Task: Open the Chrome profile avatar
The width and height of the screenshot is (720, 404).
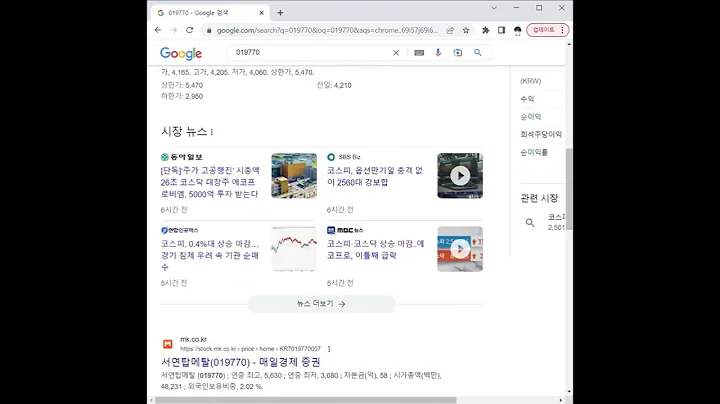Action: [x=518, y=30]
